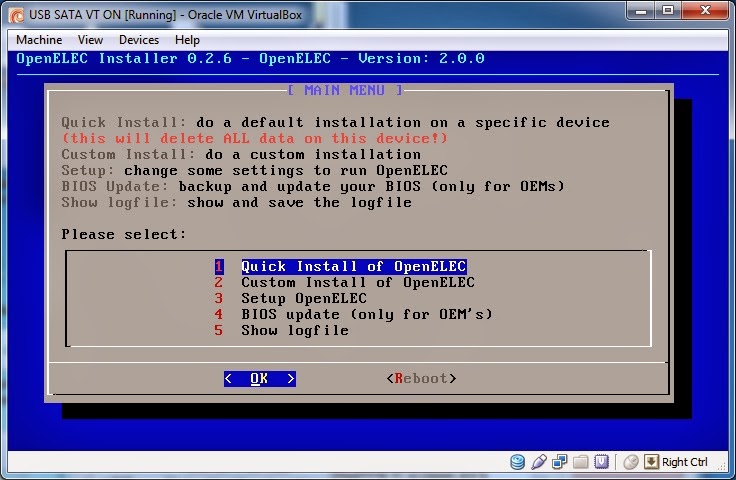This screenshot has height=480, width=736.
Task: Click the Right Ctrl host key label
Action: 684,462
